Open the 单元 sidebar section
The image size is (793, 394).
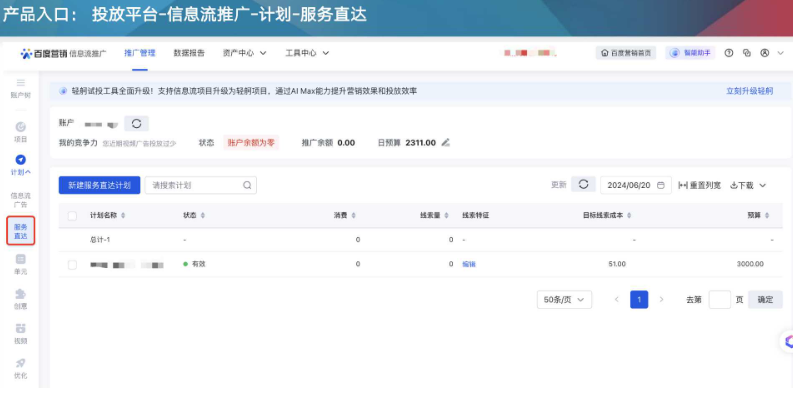[x=21, y=265]
